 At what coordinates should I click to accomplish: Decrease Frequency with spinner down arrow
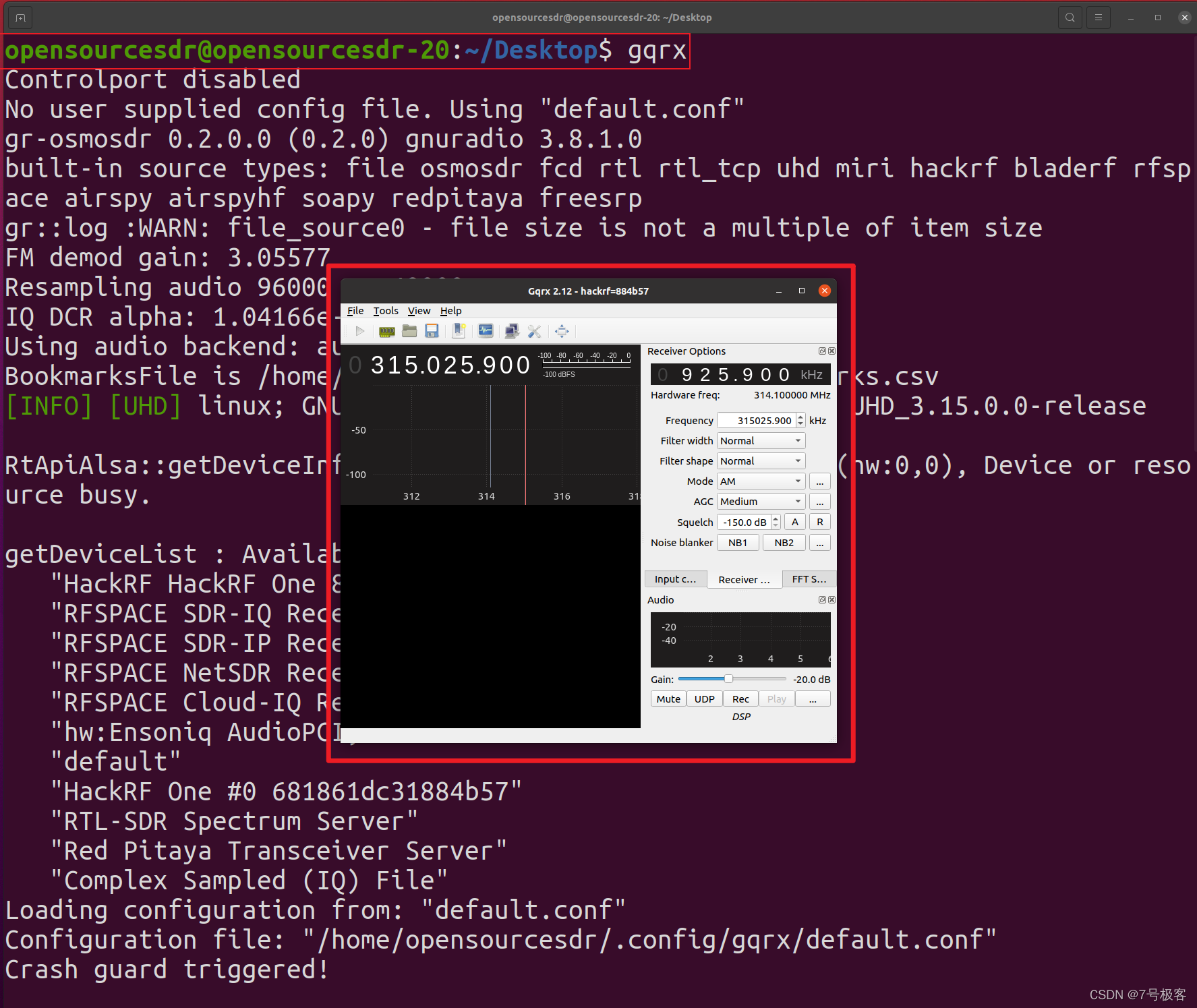coord(800,424)
